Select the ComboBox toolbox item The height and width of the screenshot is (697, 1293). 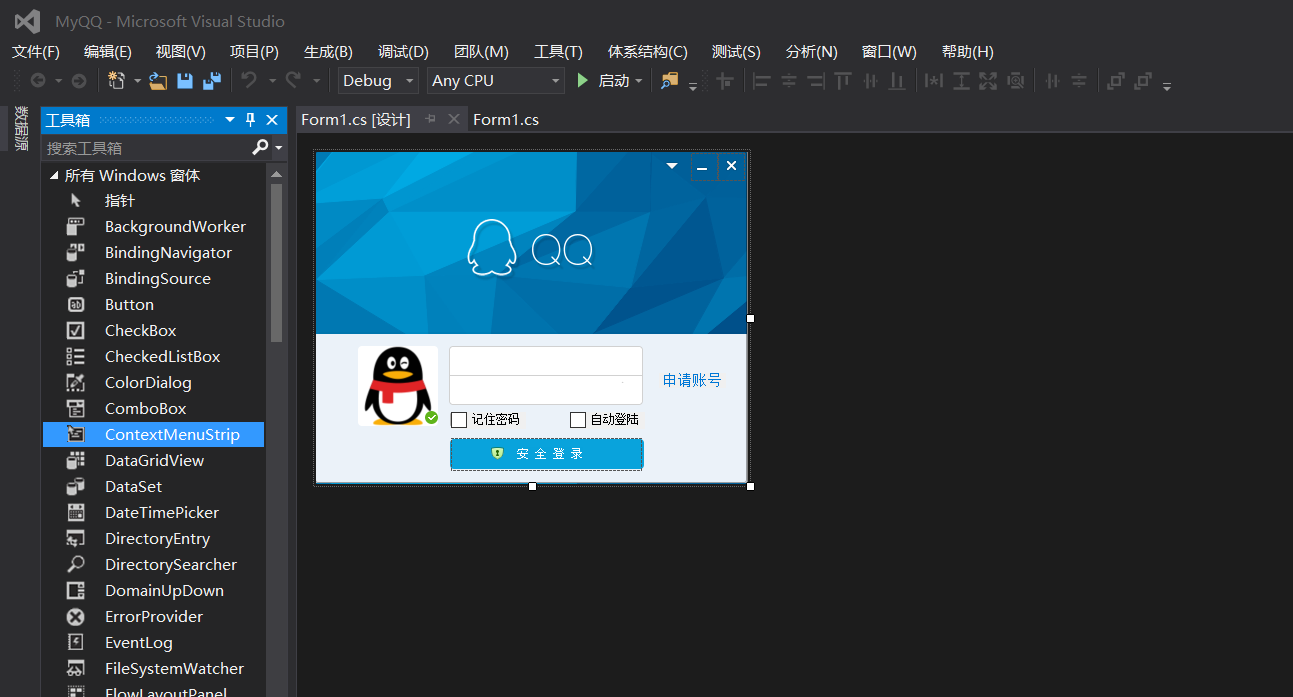click(x=153, y=409)
